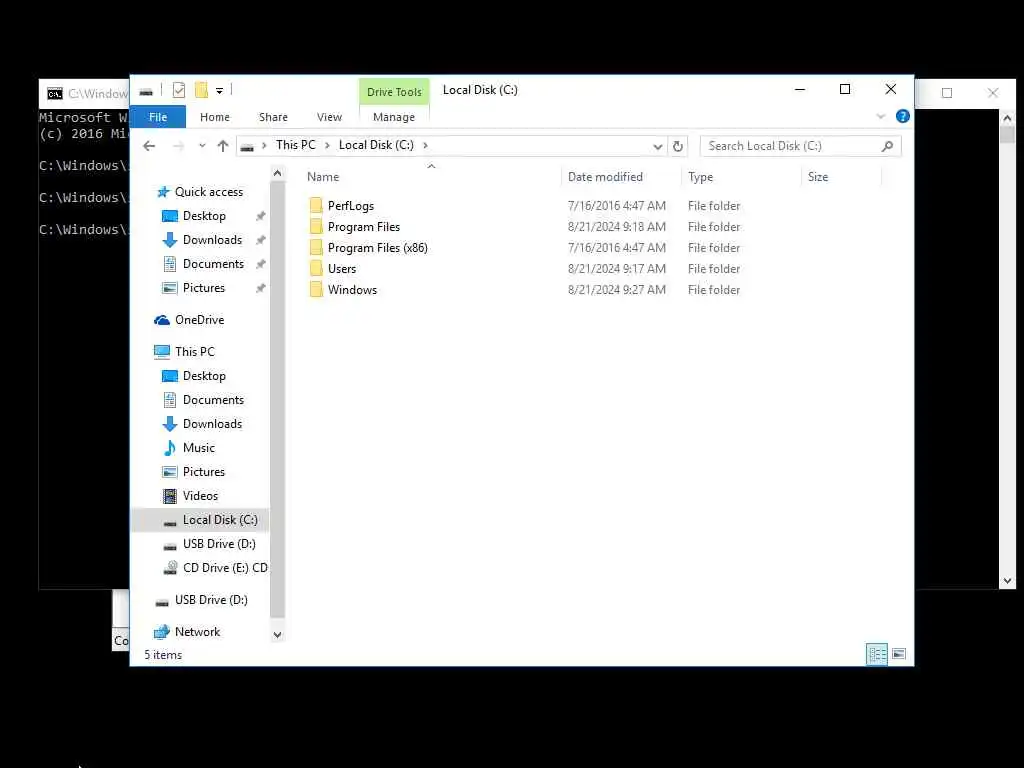Open OneDrive in the navigation pane

(199, 320)
